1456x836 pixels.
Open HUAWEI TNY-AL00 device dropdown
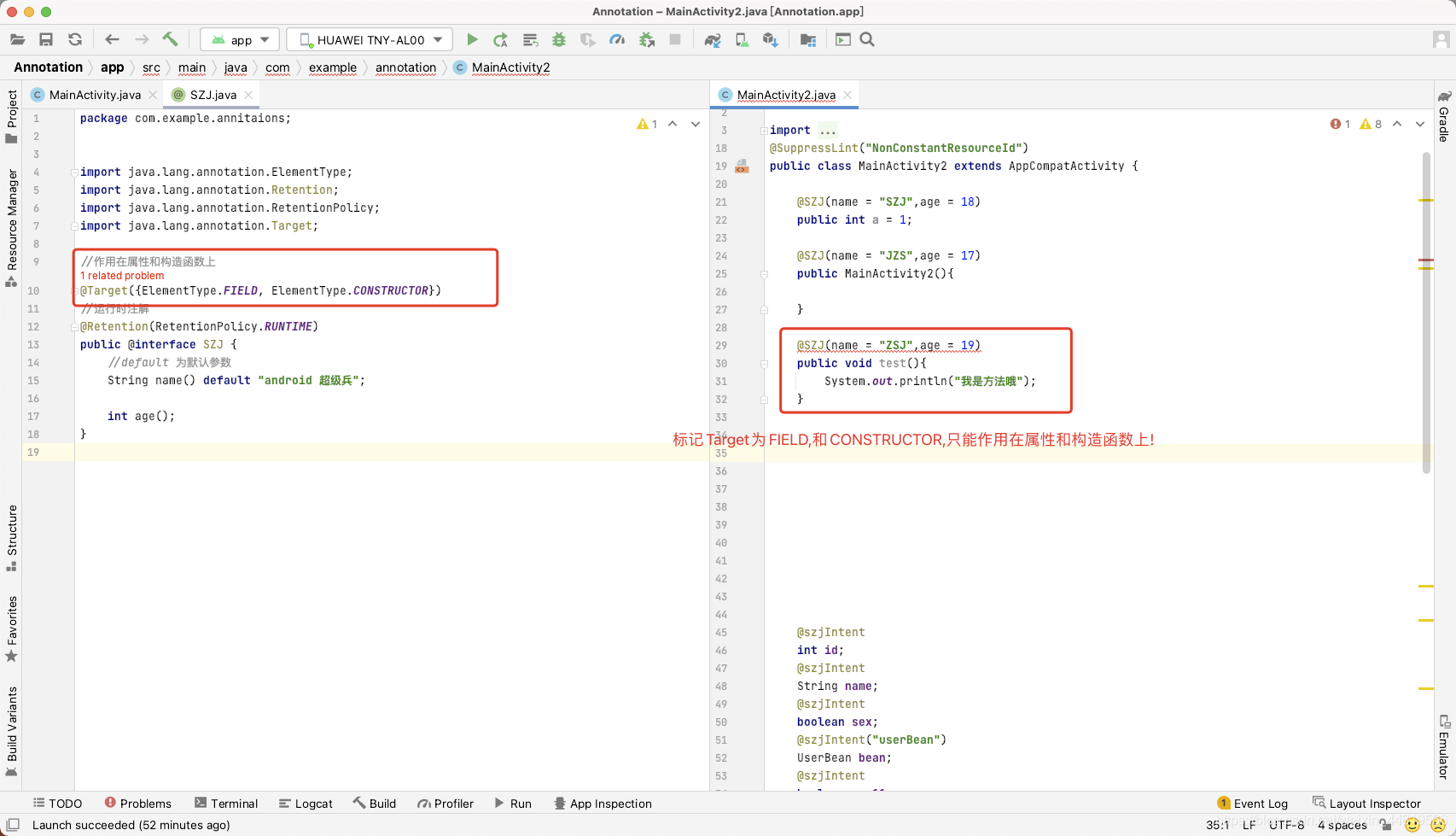click(x=370, y=39)
